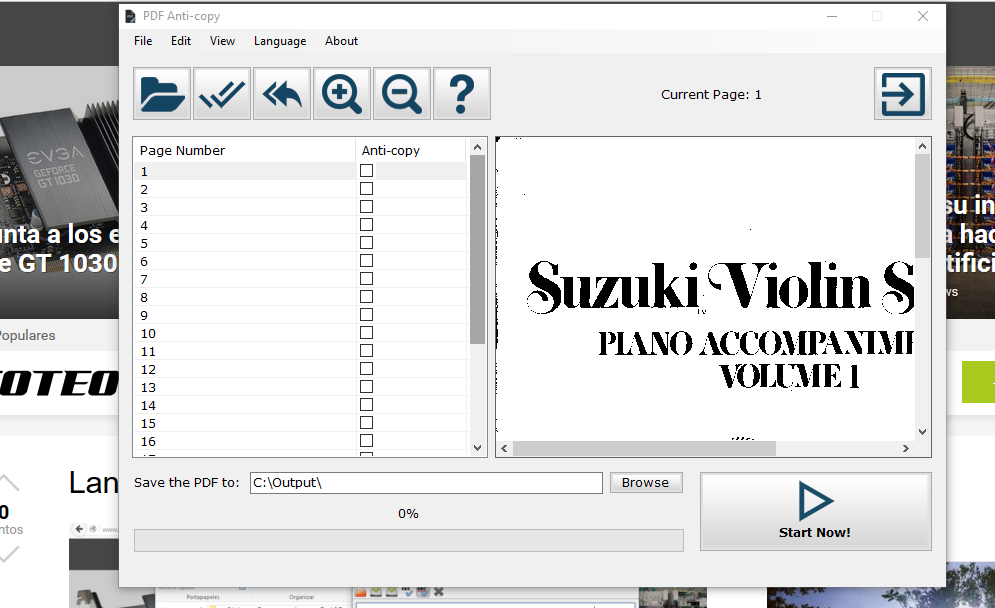Click the conversion progress bar
The width and height of the screenshot is (995, 608).
click(x=409, y=540)
